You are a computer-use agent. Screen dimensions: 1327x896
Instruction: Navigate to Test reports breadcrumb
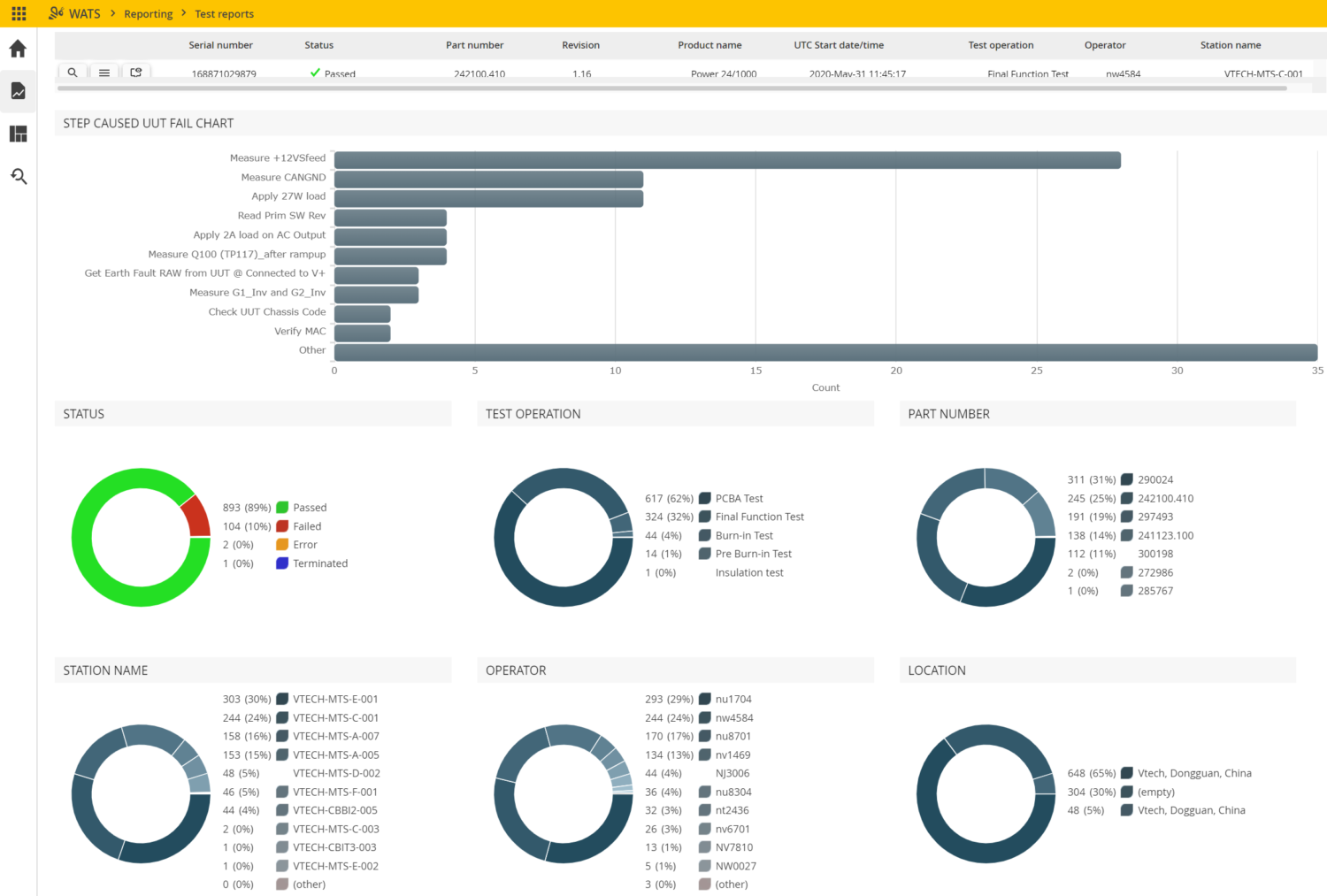coord(224,14)
